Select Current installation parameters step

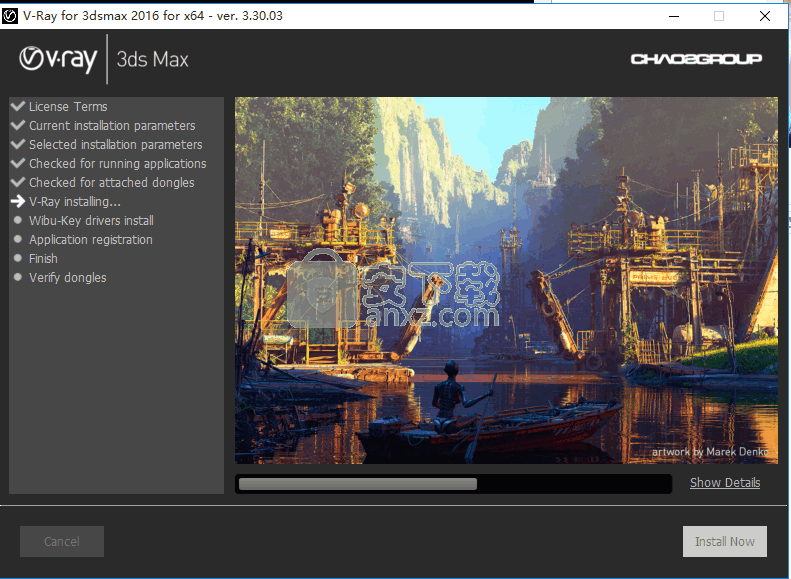(x=112, y=126)
